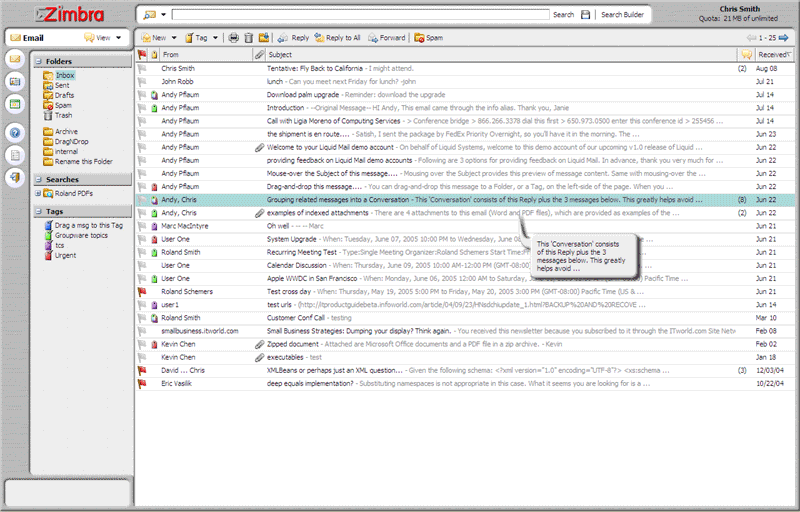Open the Trash folder
The image size is (800, 512).
(63, 116)
